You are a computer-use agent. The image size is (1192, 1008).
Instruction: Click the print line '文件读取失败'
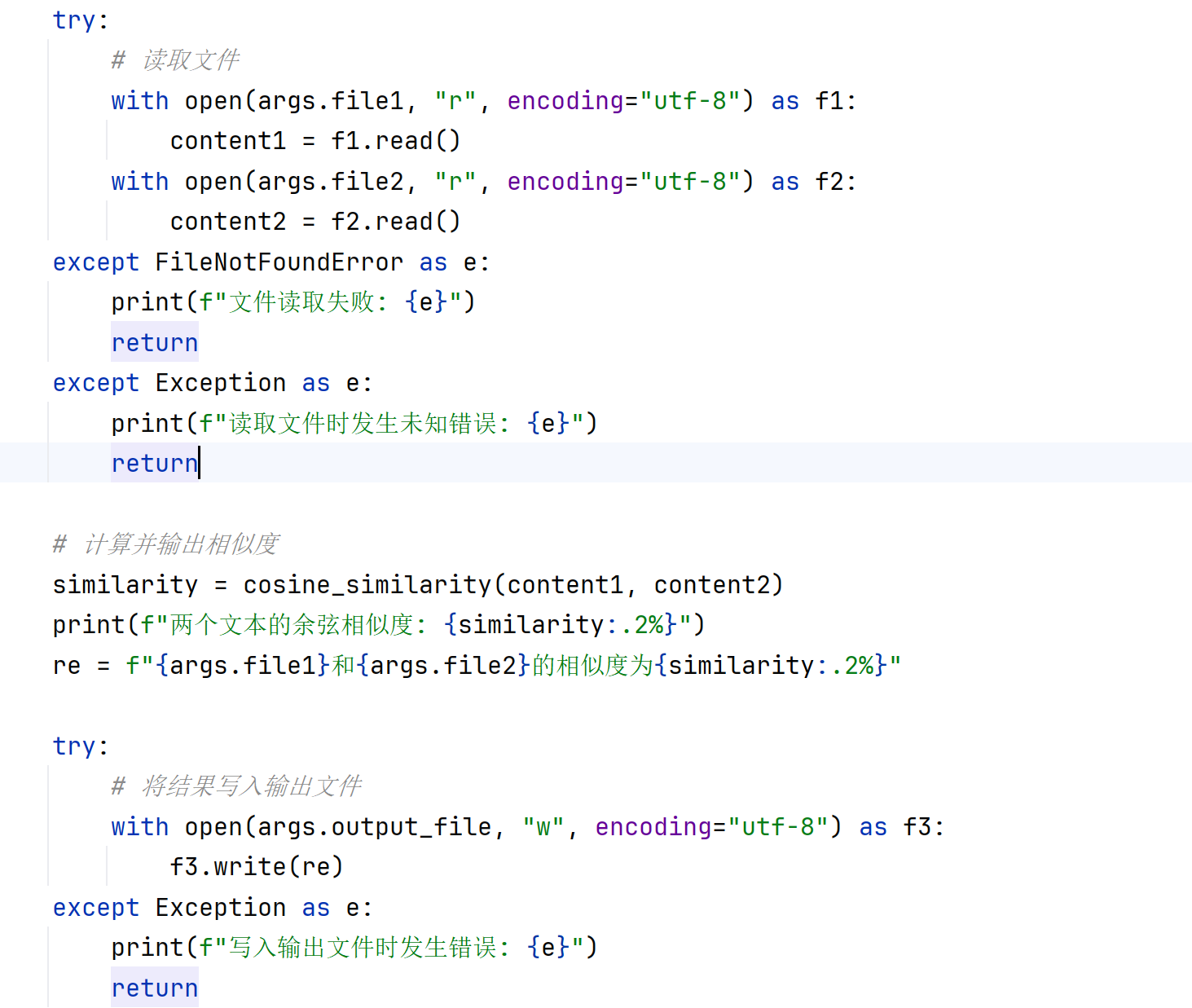pos(293,302)
